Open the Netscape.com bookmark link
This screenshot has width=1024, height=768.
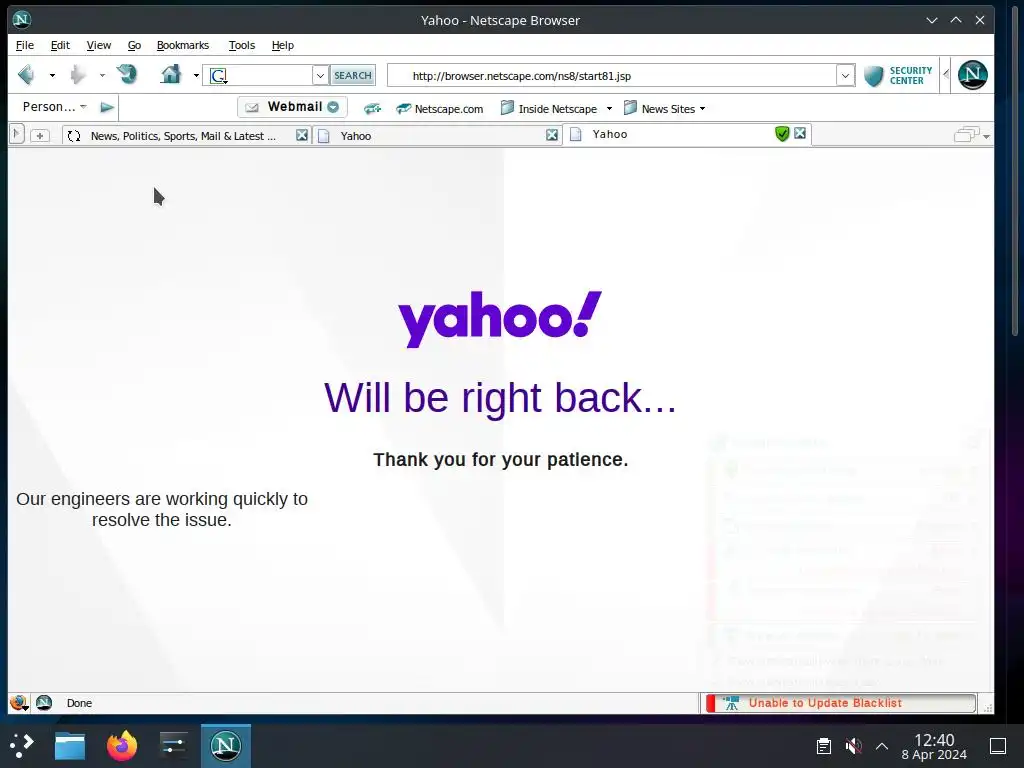point(440,109)
